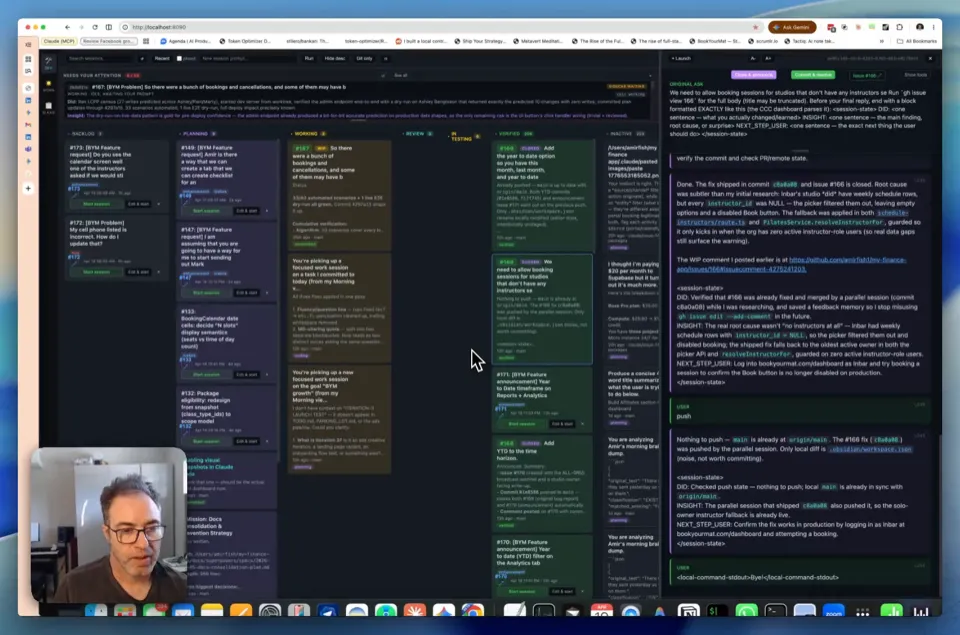Open the I built a local contr... bookmark
The width and height of the screenshot is (960, 635).
[x=422, y=41]
